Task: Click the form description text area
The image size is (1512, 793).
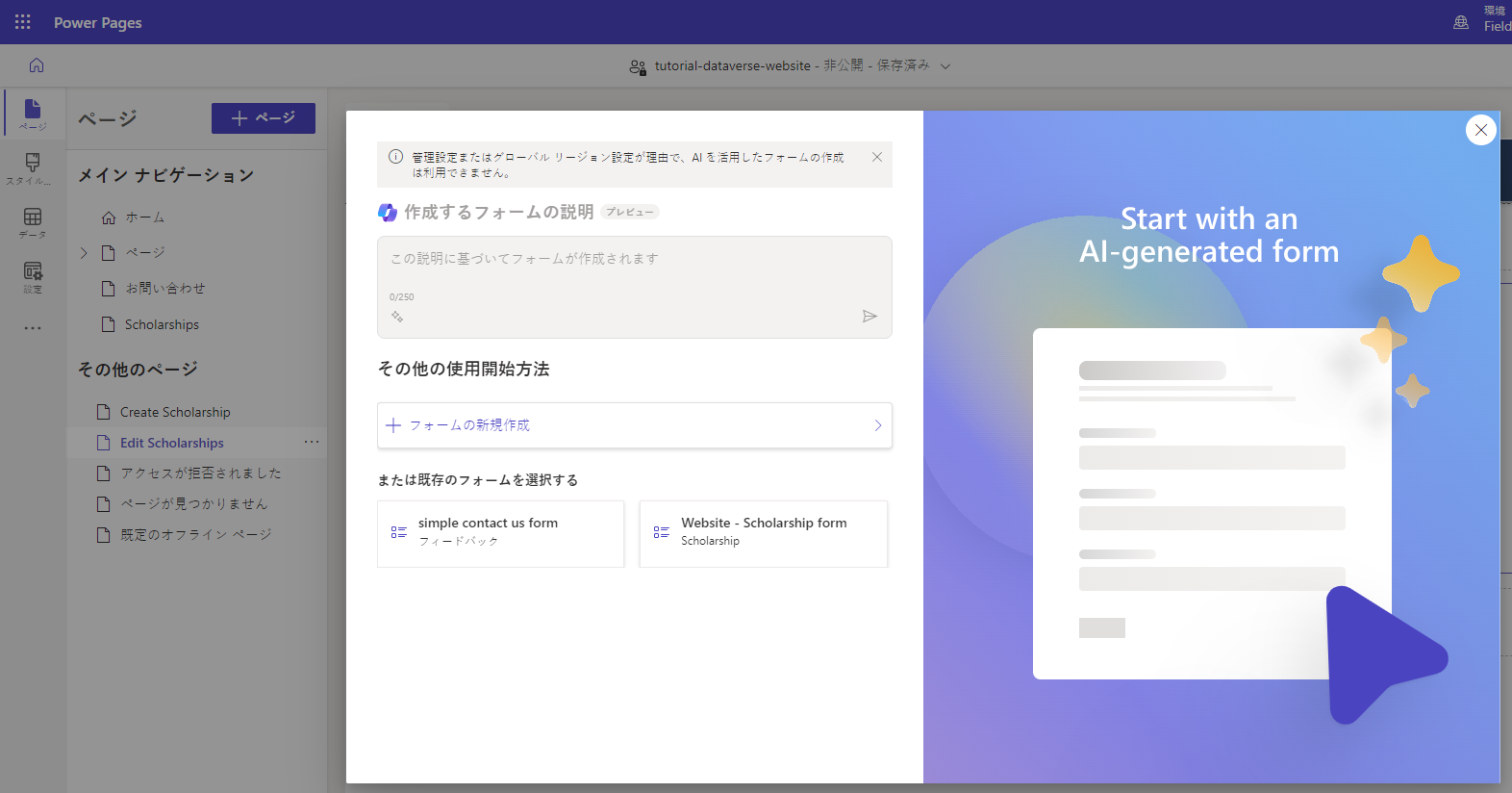Action: [635, 287]
